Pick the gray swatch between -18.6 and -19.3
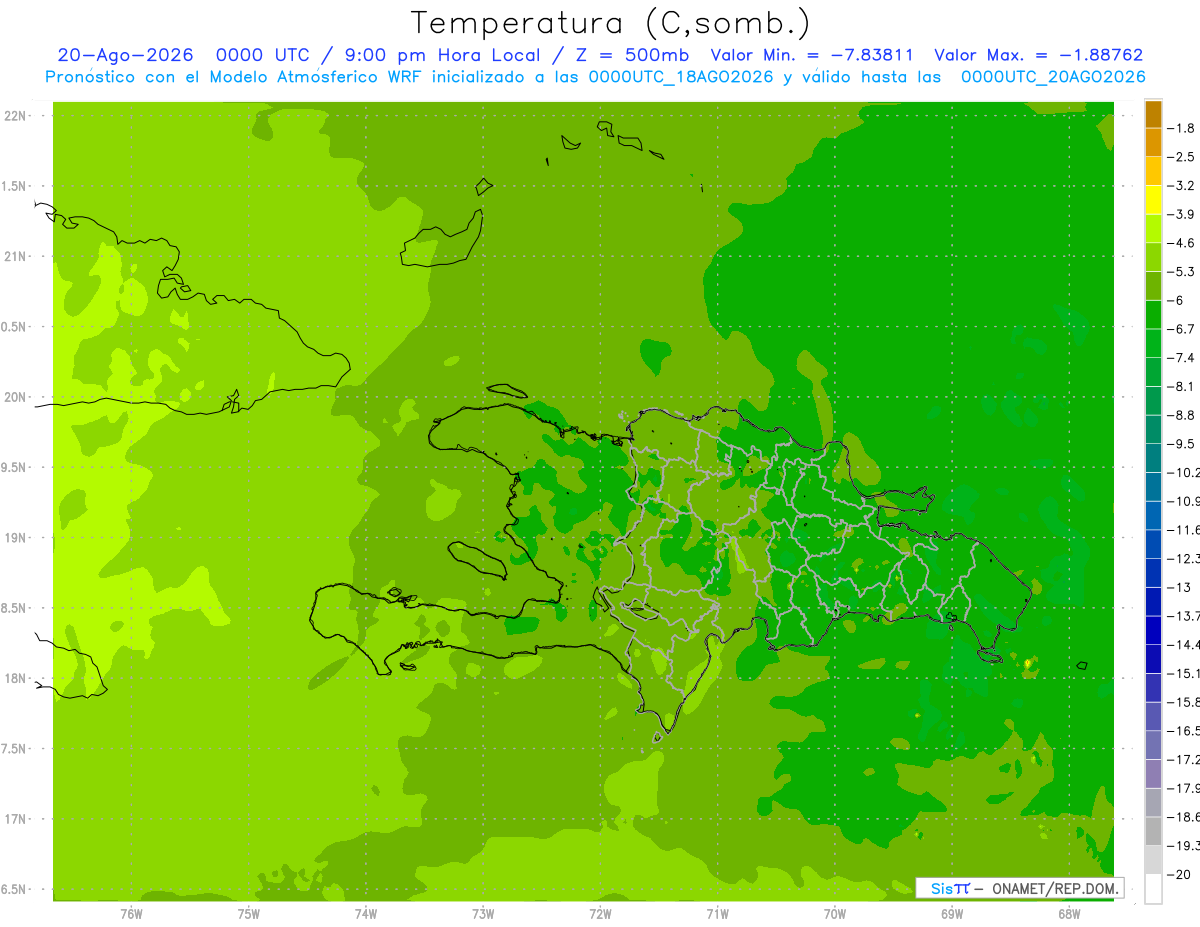 pos(1153,831)
